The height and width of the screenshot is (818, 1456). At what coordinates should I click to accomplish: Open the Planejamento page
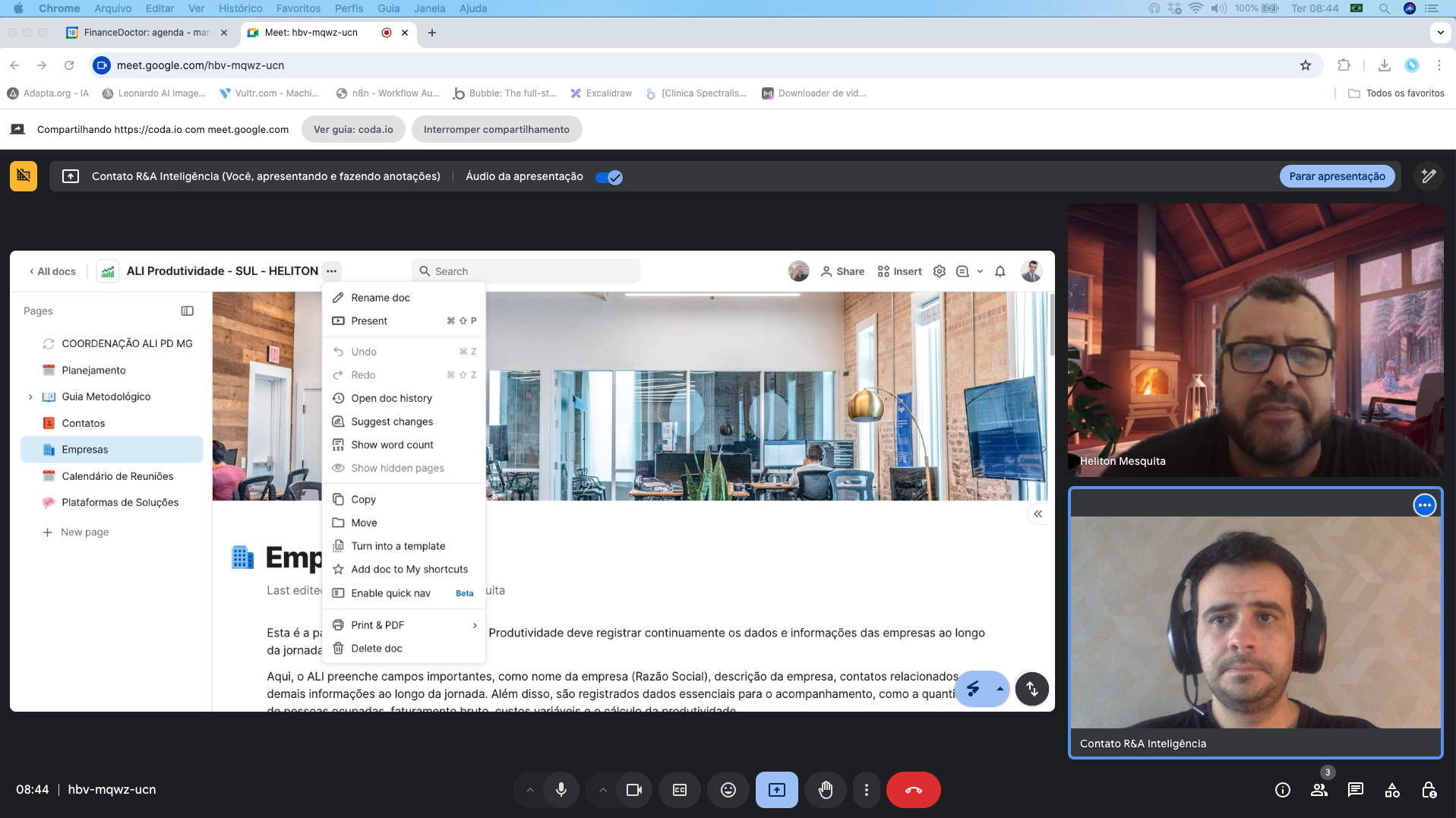click(112, 371)
